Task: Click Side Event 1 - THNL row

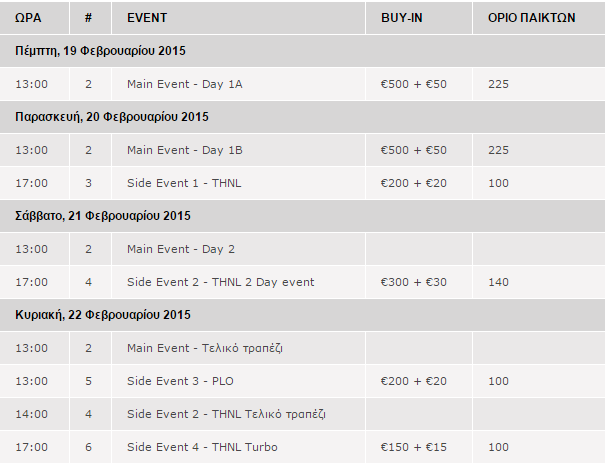Action: coord(302,183)
